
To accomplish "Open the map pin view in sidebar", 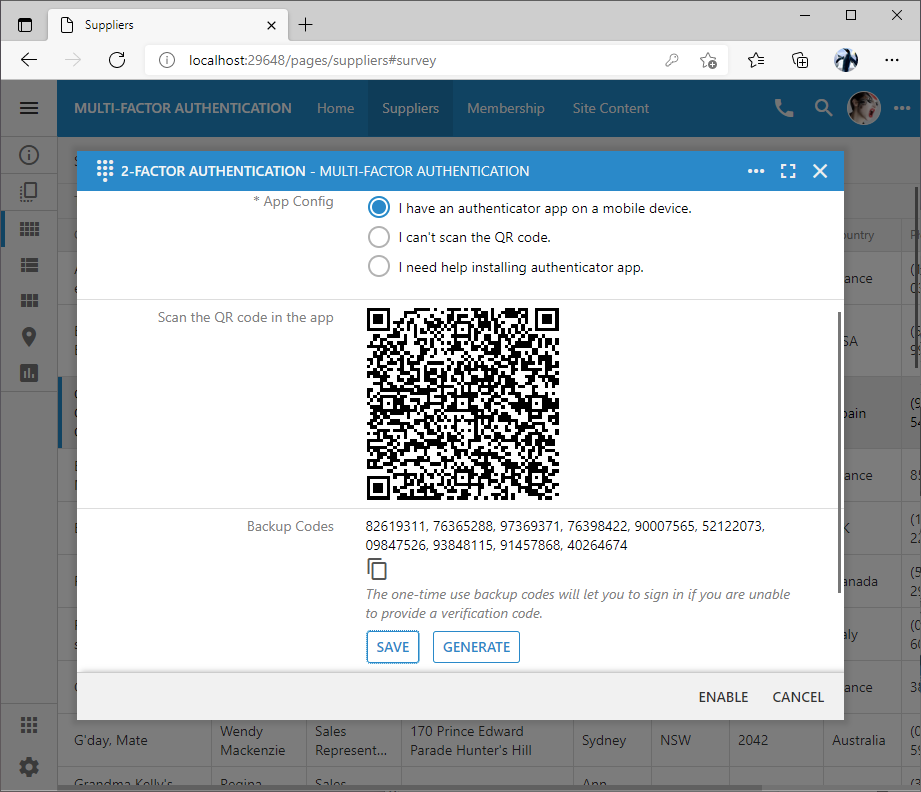I will [x=29, y=337].
